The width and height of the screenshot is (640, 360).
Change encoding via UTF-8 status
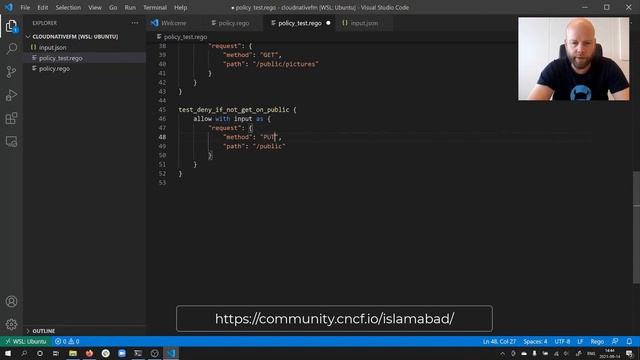pos(562,341)
